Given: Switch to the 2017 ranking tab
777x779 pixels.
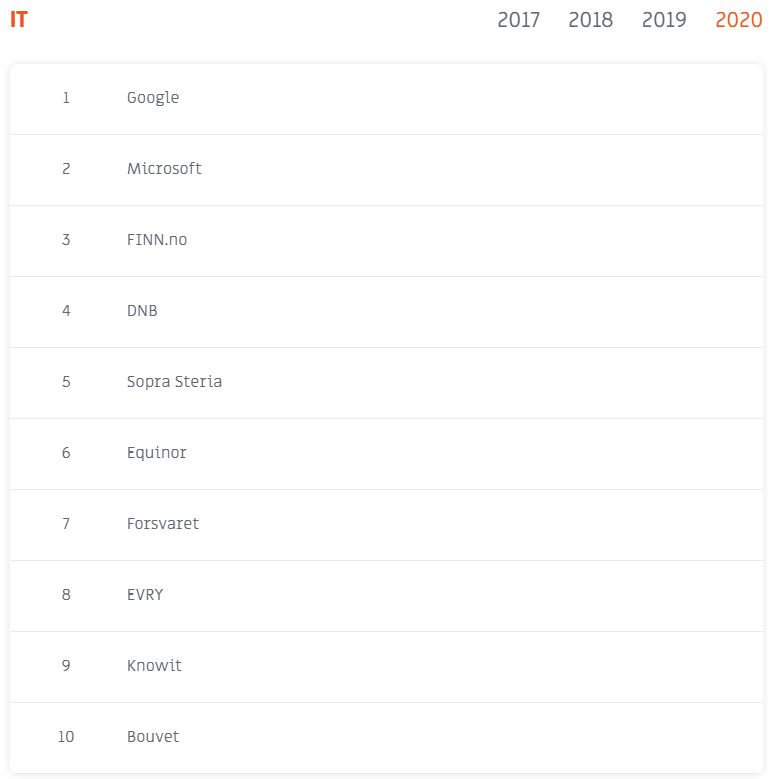Looking at the screenshot, I should [518, 20].
